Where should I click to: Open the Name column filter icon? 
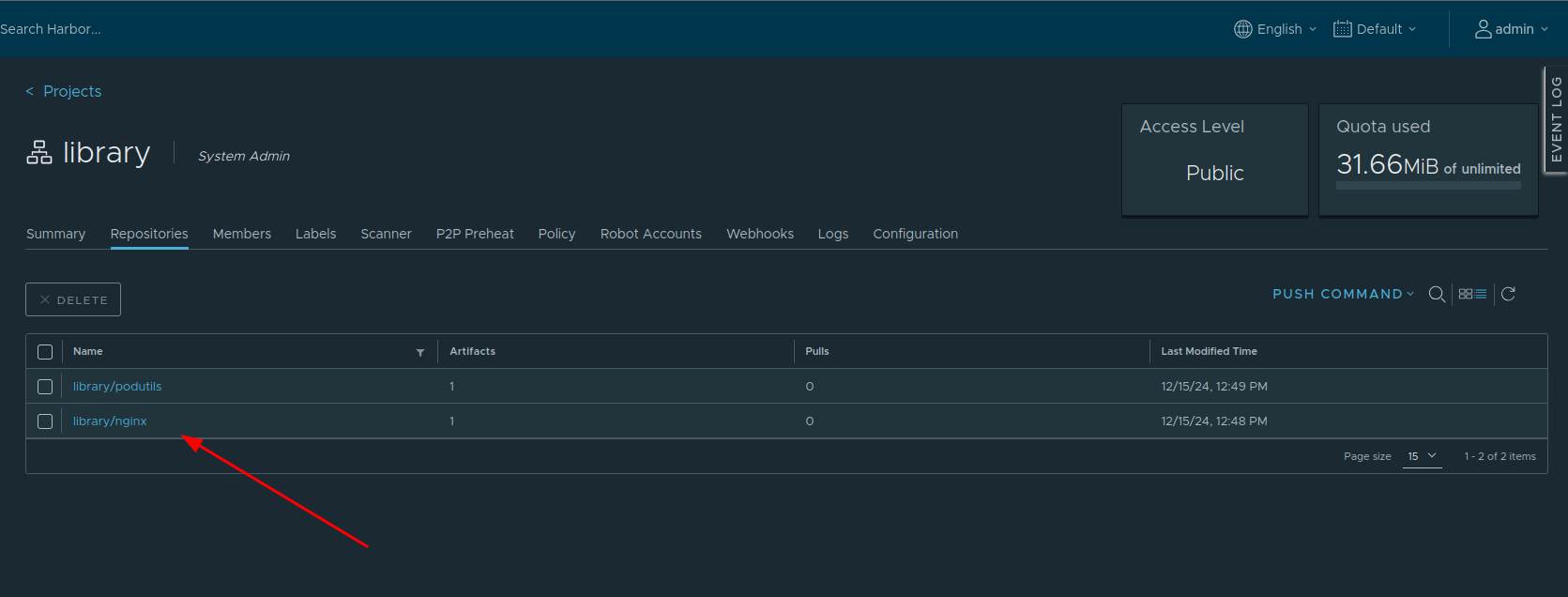point(420,352)
